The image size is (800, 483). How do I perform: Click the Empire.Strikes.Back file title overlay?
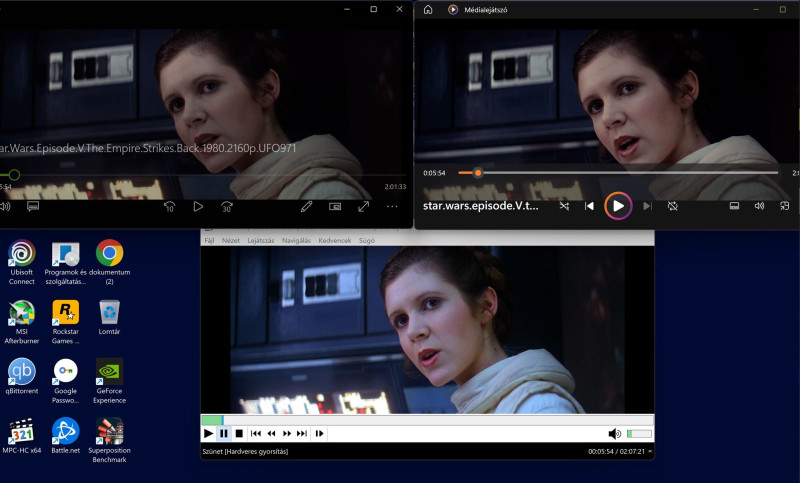click(x=147, y=148)
